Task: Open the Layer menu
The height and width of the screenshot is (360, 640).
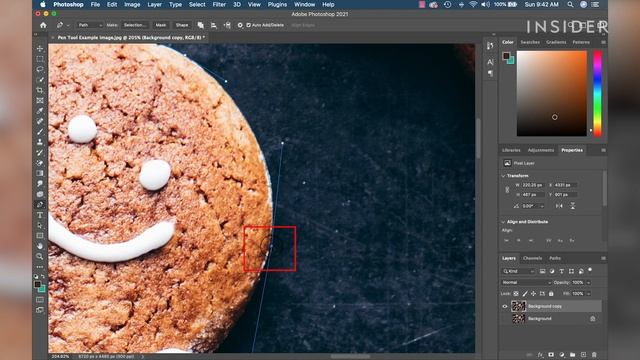Action: pyautogui.click(x=154, y=4)
